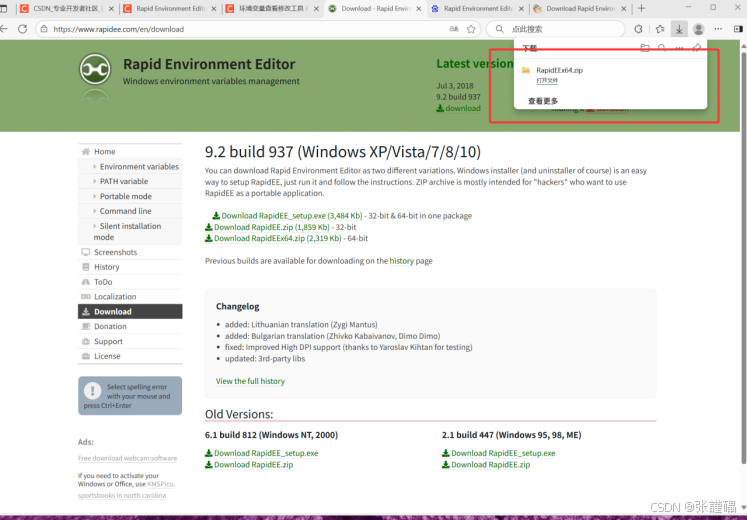
Task: Open the history page link
Action: point(402,261)
